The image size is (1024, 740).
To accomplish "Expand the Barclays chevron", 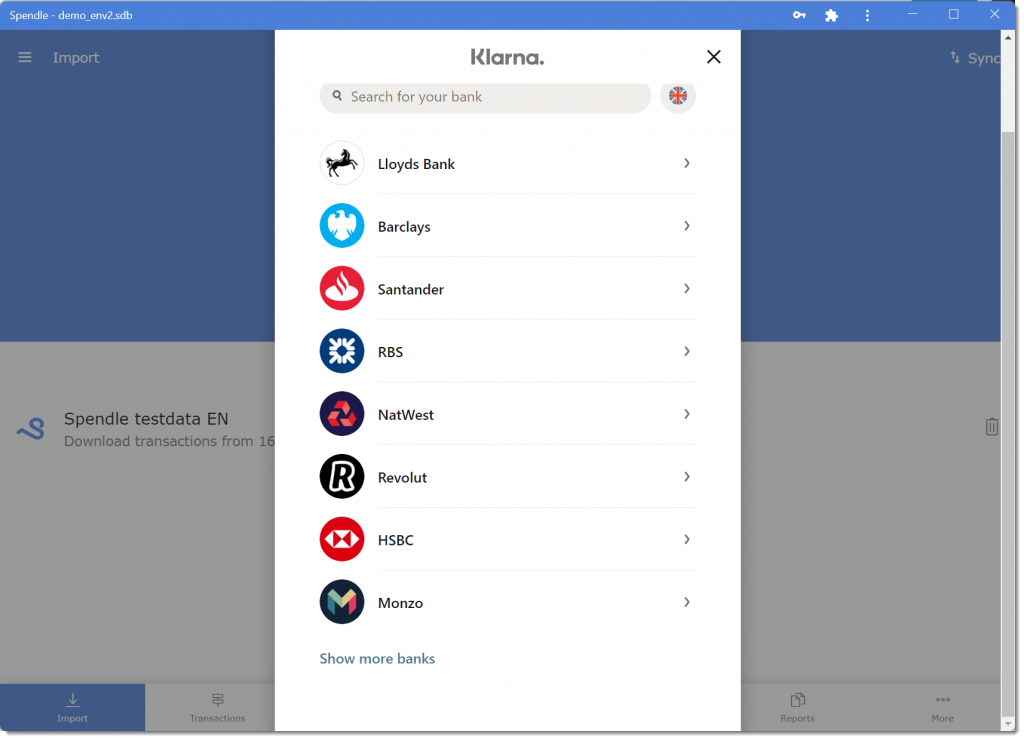I will click(686, 226).
